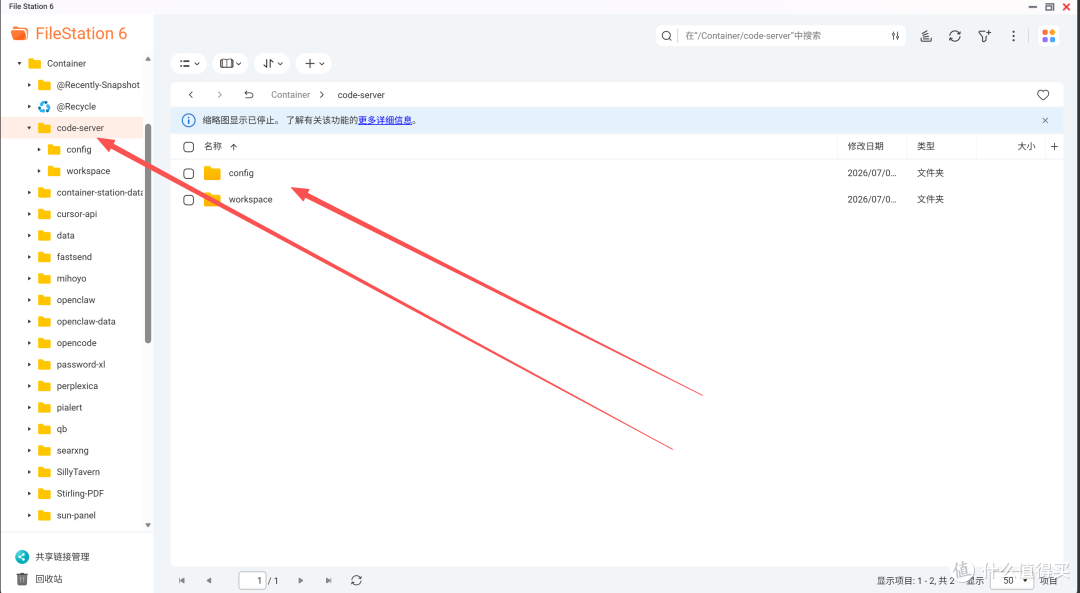Click the FileStation 6 logo
1080x593 pixels.
click(70, 33)
